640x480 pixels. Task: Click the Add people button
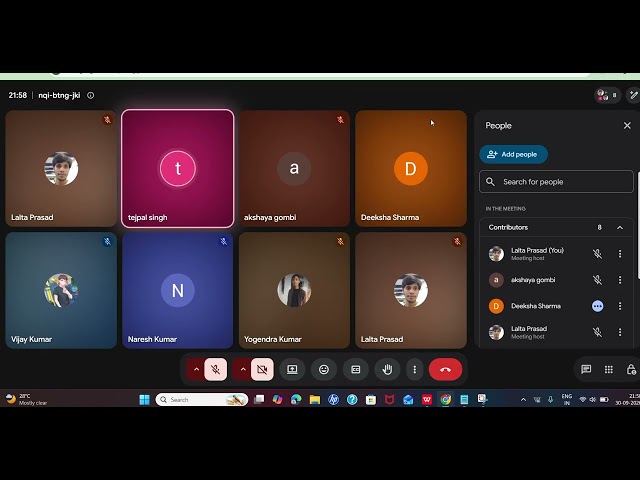(513, 154)
